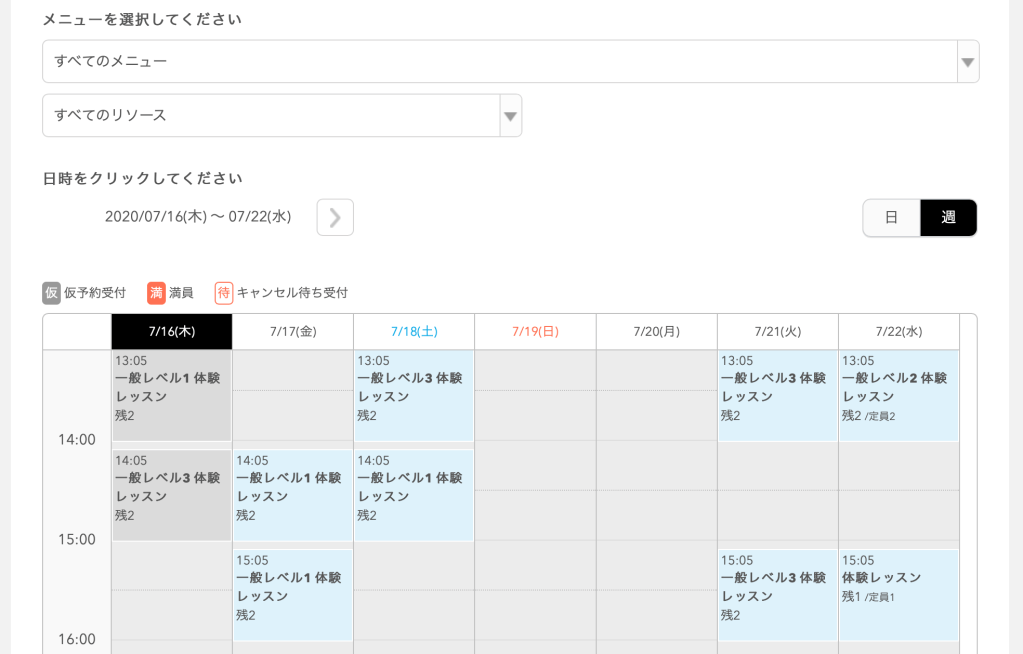Select the 7/16(木) column header
Viewport: 1023px width, 654px height.
(x=172, y=331)
